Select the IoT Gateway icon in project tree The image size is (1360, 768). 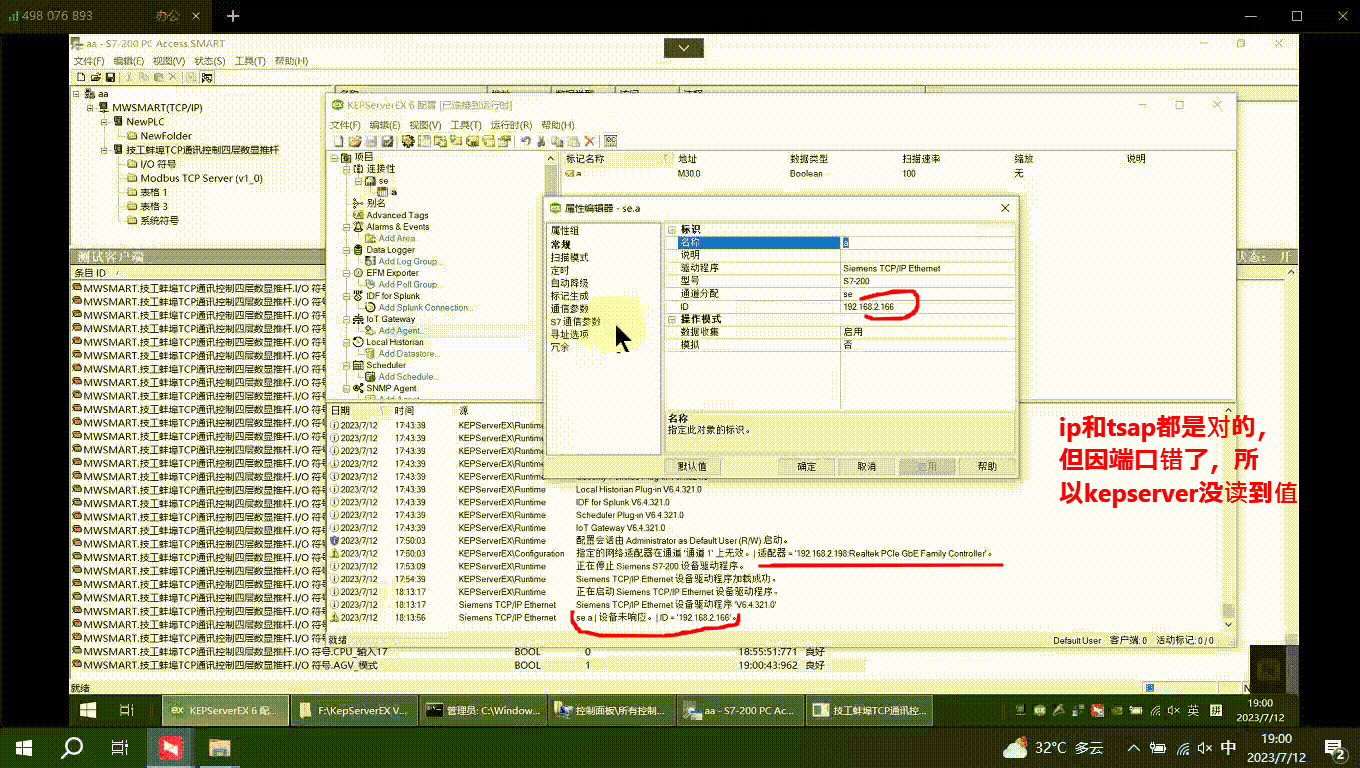[360, 319]
